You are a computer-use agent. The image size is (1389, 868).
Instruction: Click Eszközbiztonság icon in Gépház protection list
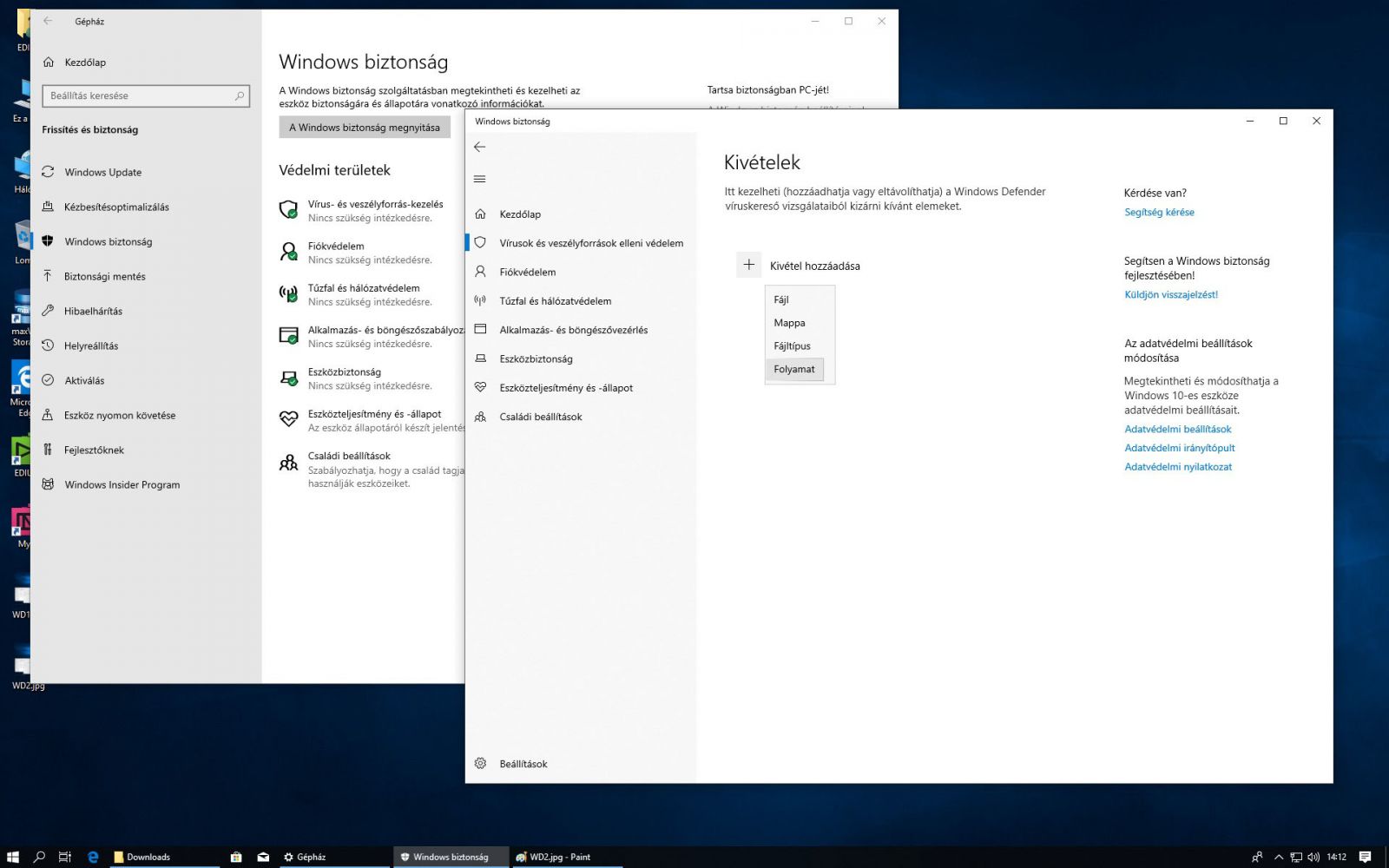[288, 378]
